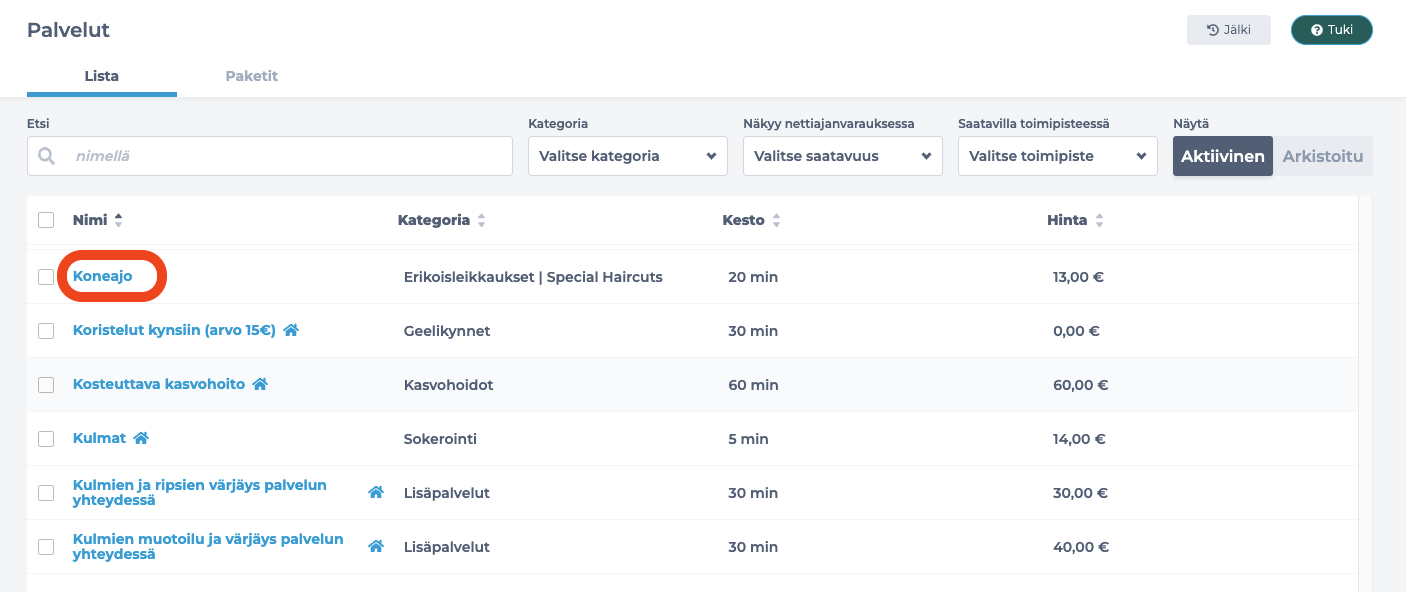This screenshot has height=592, width=1406.
Task: Sort services using the Kategoria sort arrows
Action: 481,220
